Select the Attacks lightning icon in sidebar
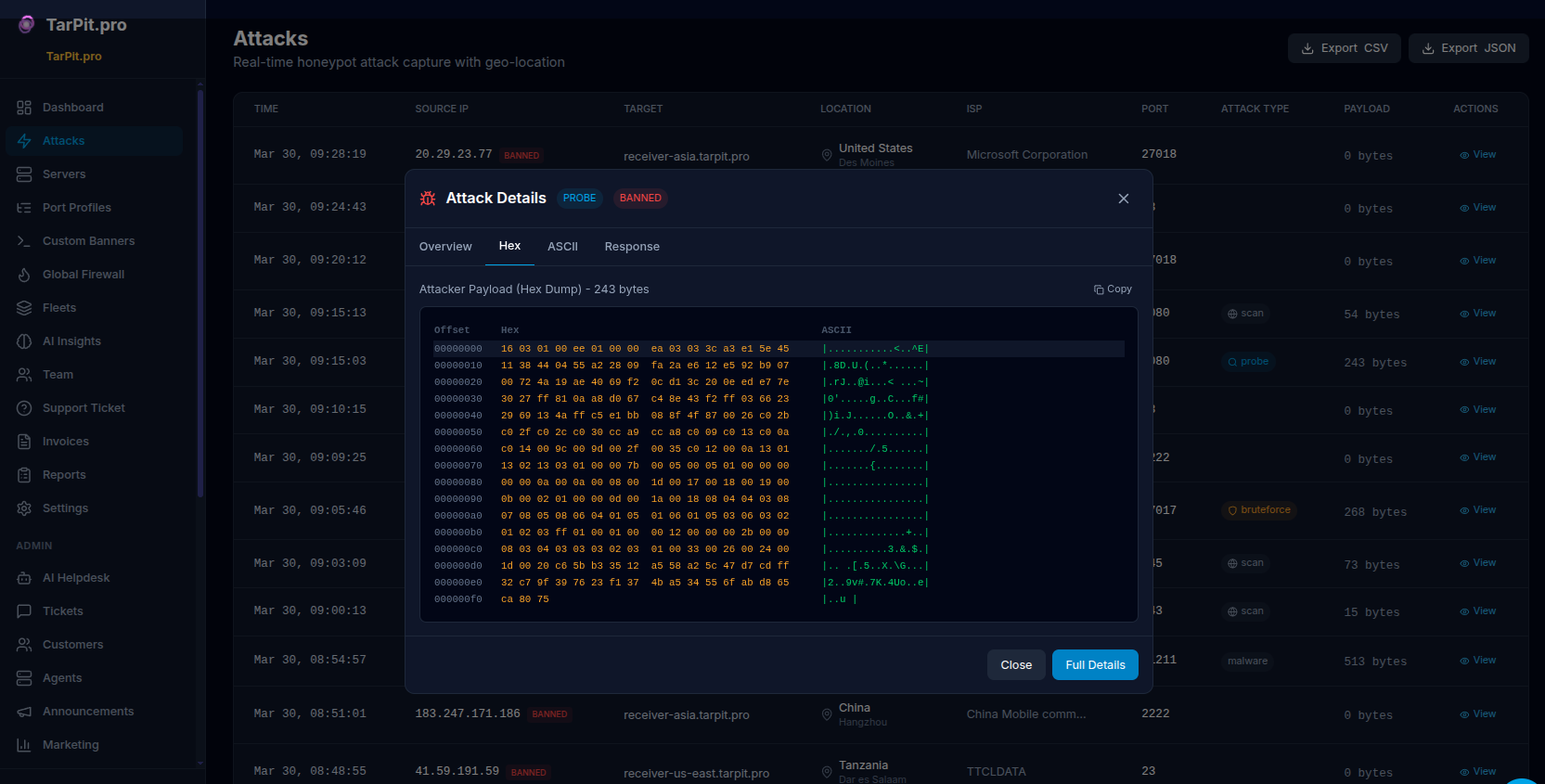Image resolution: width=1545 pixels, height=784 pixels. [x=24, y=141]
